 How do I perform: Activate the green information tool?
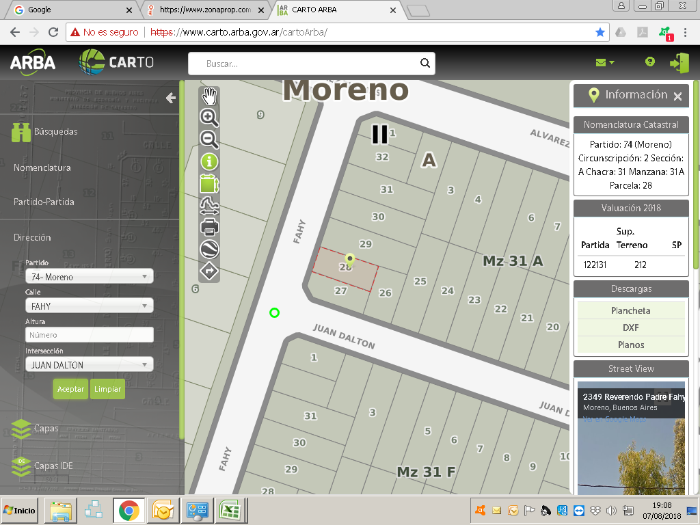click(209, 162)
